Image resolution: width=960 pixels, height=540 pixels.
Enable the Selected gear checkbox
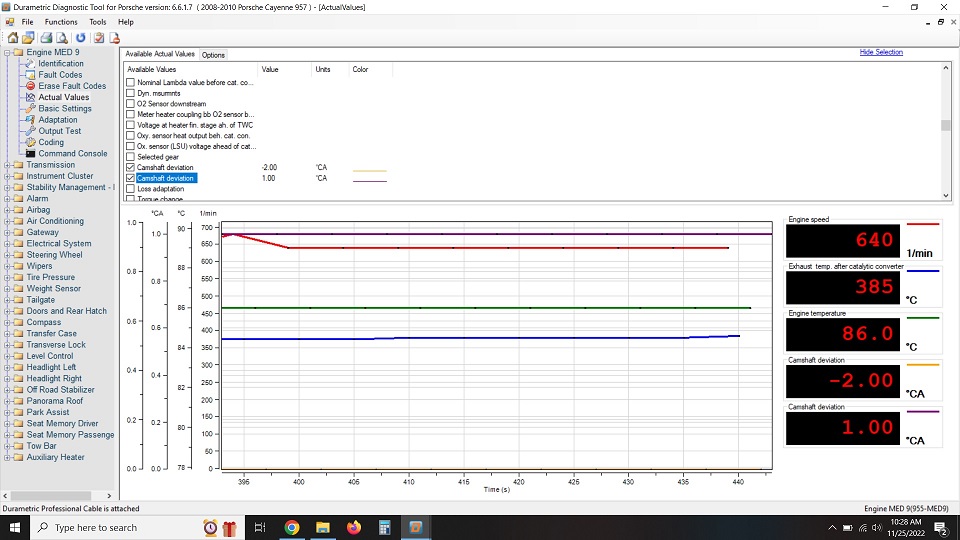coord(130,157)
